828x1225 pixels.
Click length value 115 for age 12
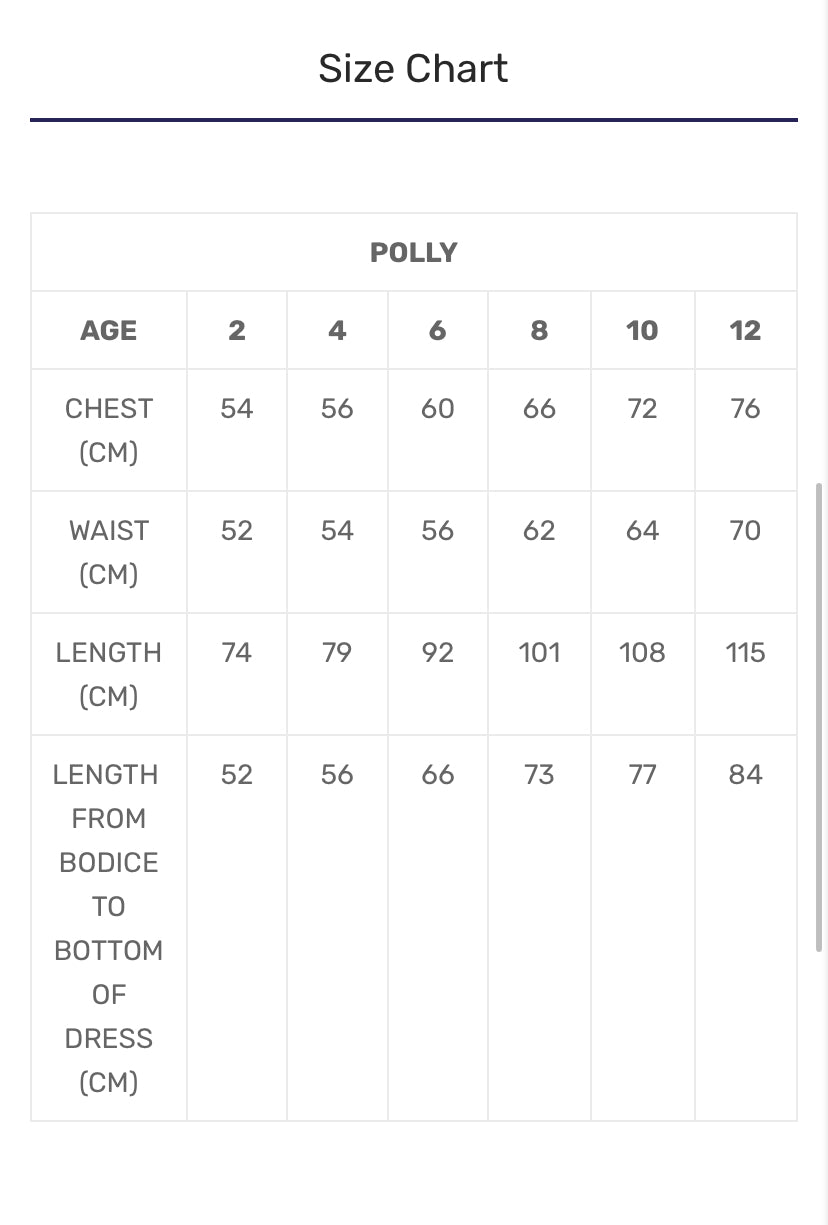[745, 653]
